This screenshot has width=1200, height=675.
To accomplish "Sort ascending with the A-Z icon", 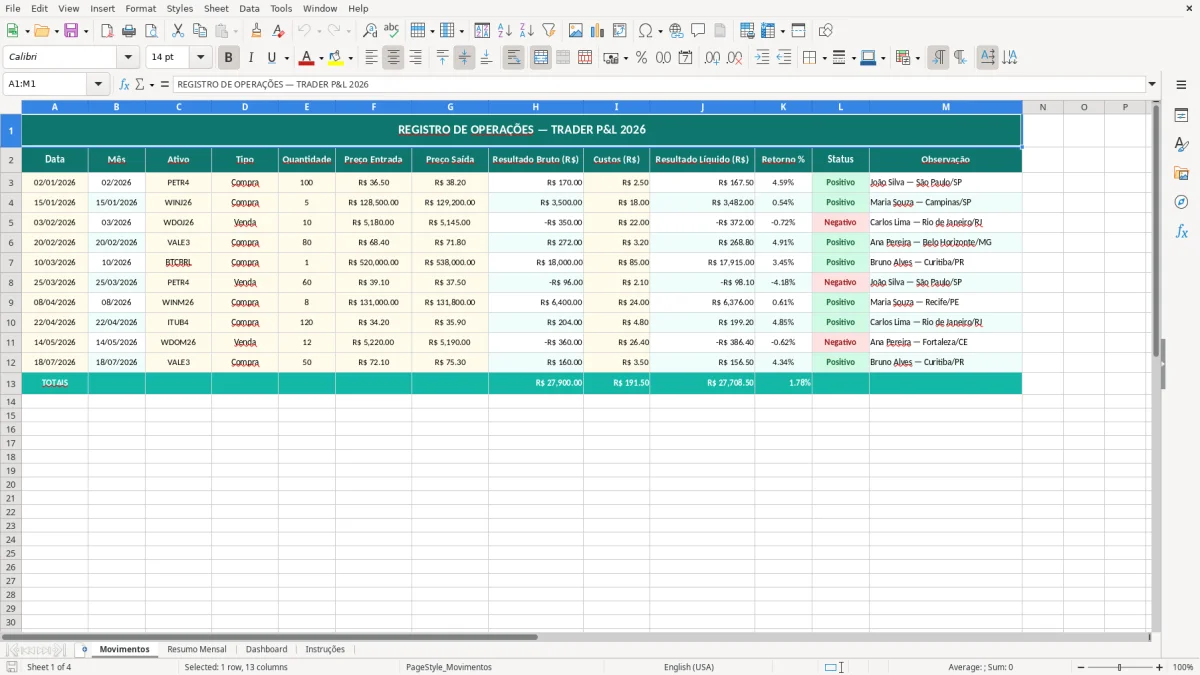I will point(505,31).
